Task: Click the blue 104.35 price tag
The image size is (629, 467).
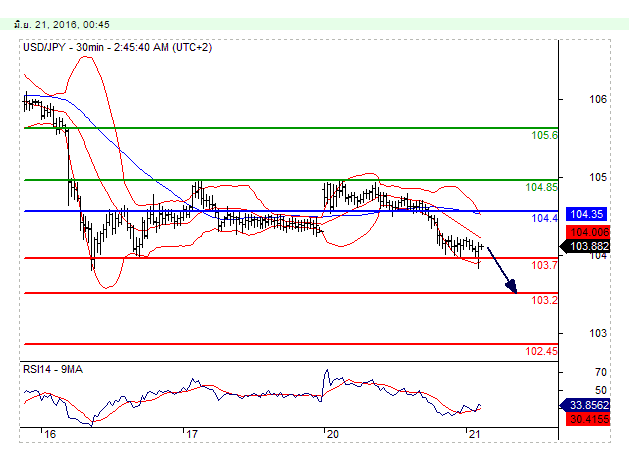Action: (x=587, y=214)
